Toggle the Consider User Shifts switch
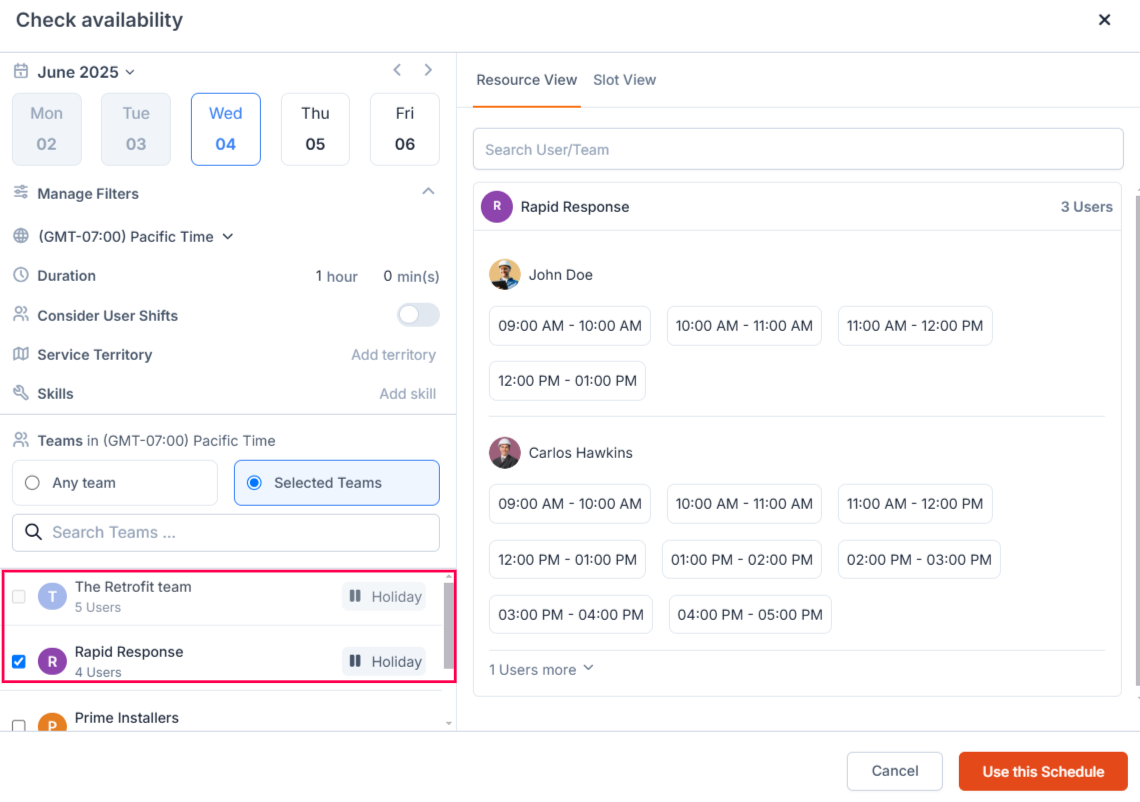 tap(418, 315)
